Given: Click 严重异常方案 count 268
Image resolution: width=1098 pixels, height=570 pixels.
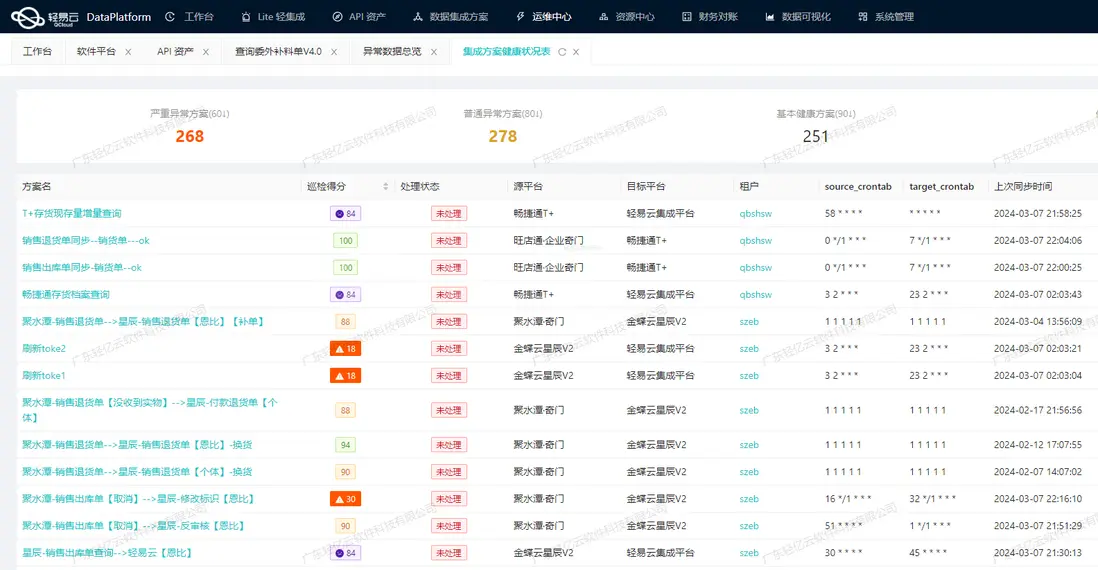Looking at the screenshot, I should point(190,136).
